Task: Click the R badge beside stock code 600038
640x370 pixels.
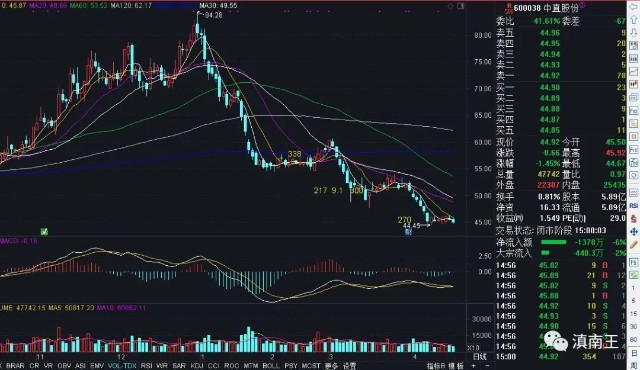Action: click(x=509, y=7)
